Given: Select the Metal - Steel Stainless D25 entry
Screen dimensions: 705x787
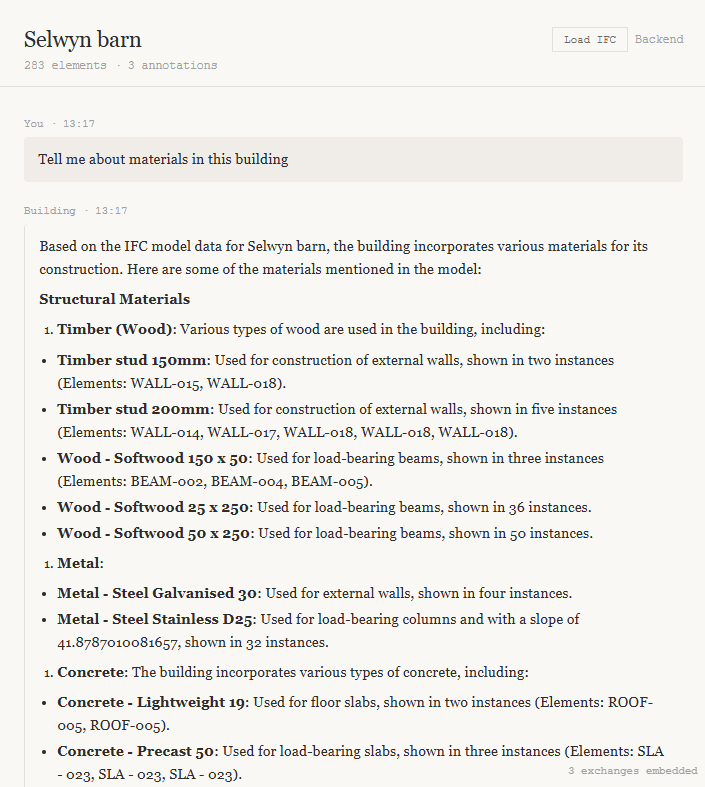Looking at the screenshot, I should tap(156, 619).
